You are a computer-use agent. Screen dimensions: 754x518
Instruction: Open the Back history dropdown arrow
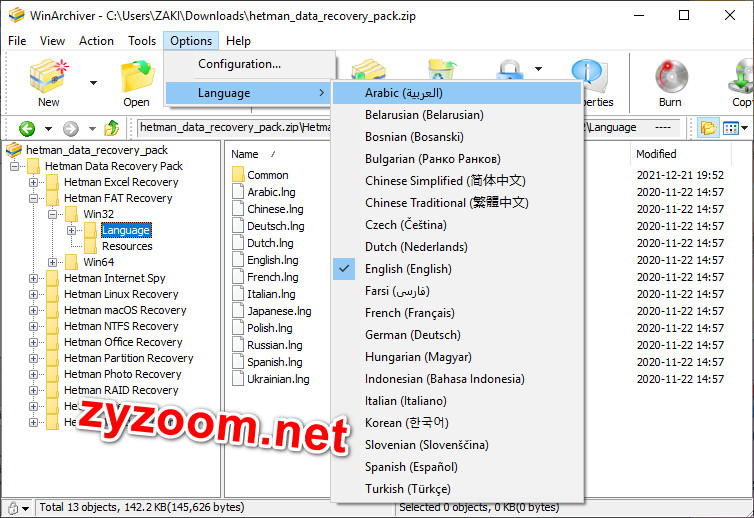tap(49, 128)
